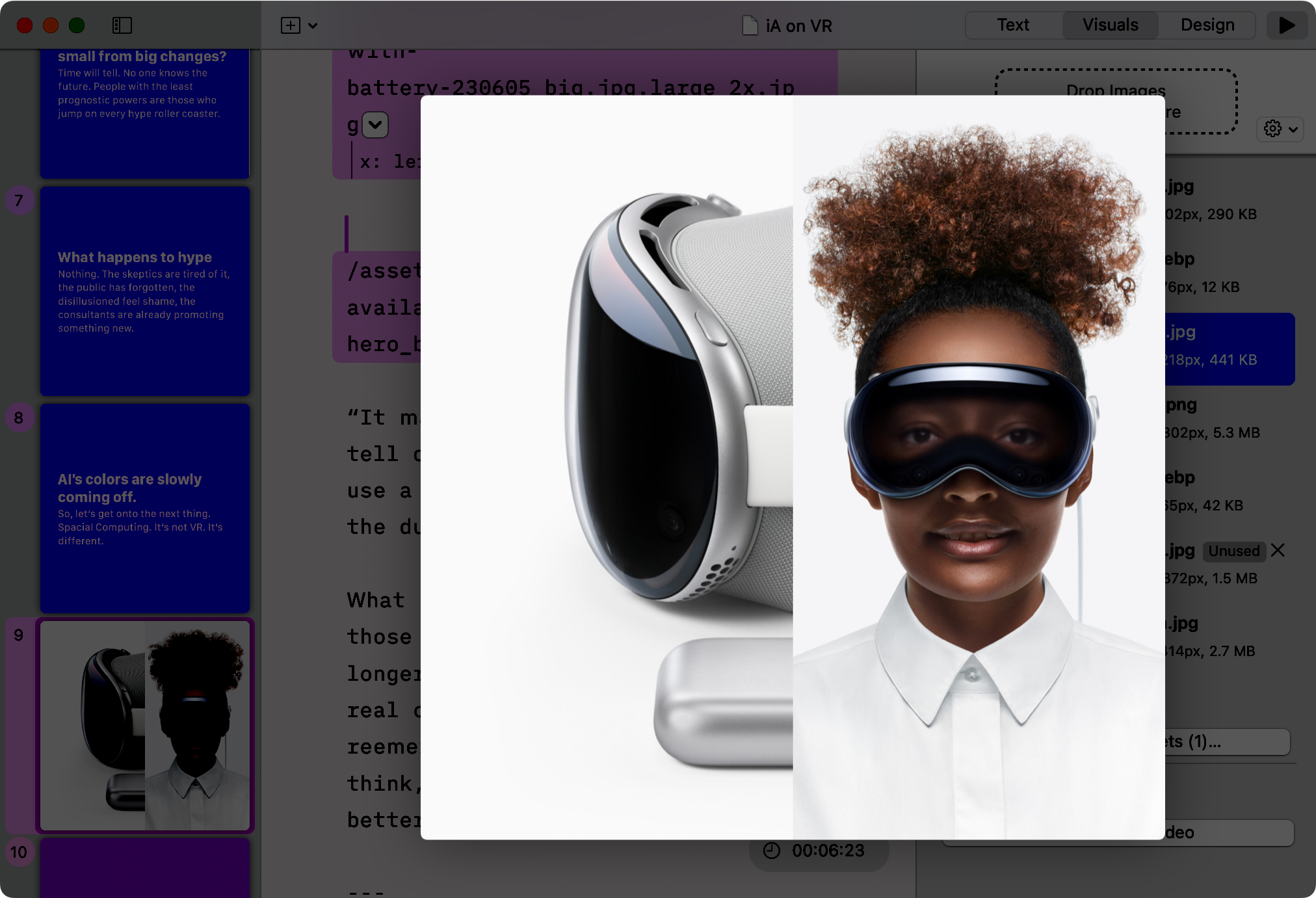Select slide 7 'What happens to hype' thumbnail
The image size is (1316, 898).
[x=144, y=291]
